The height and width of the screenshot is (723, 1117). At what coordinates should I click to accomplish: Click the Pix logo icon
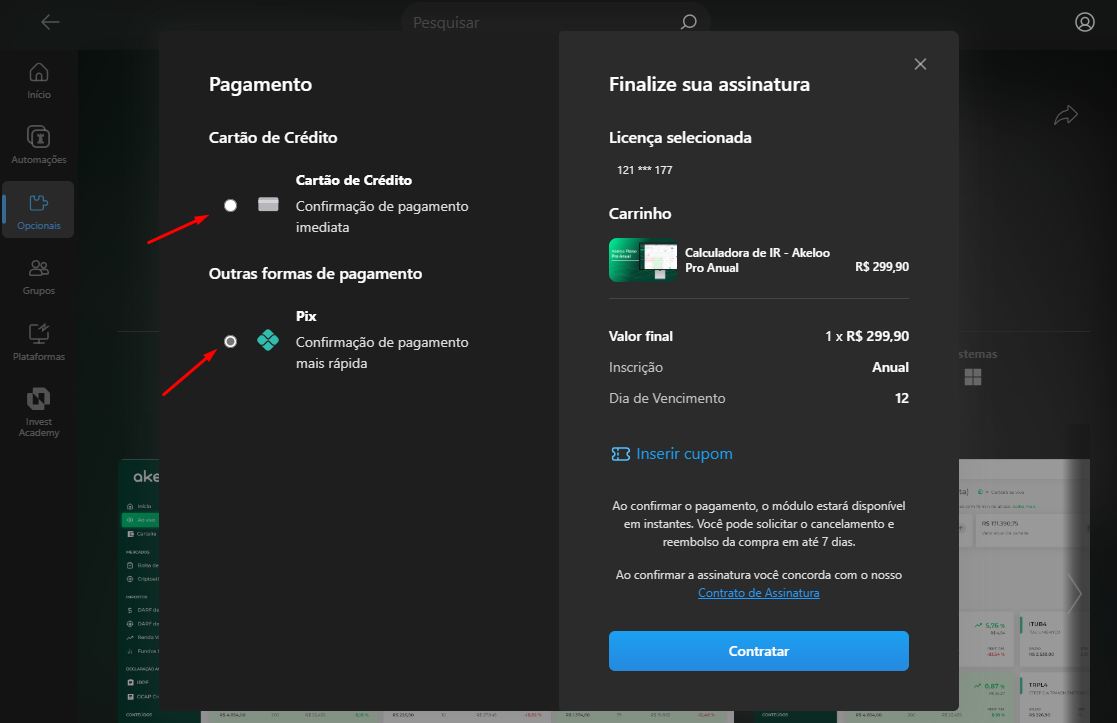pos(268,340)
